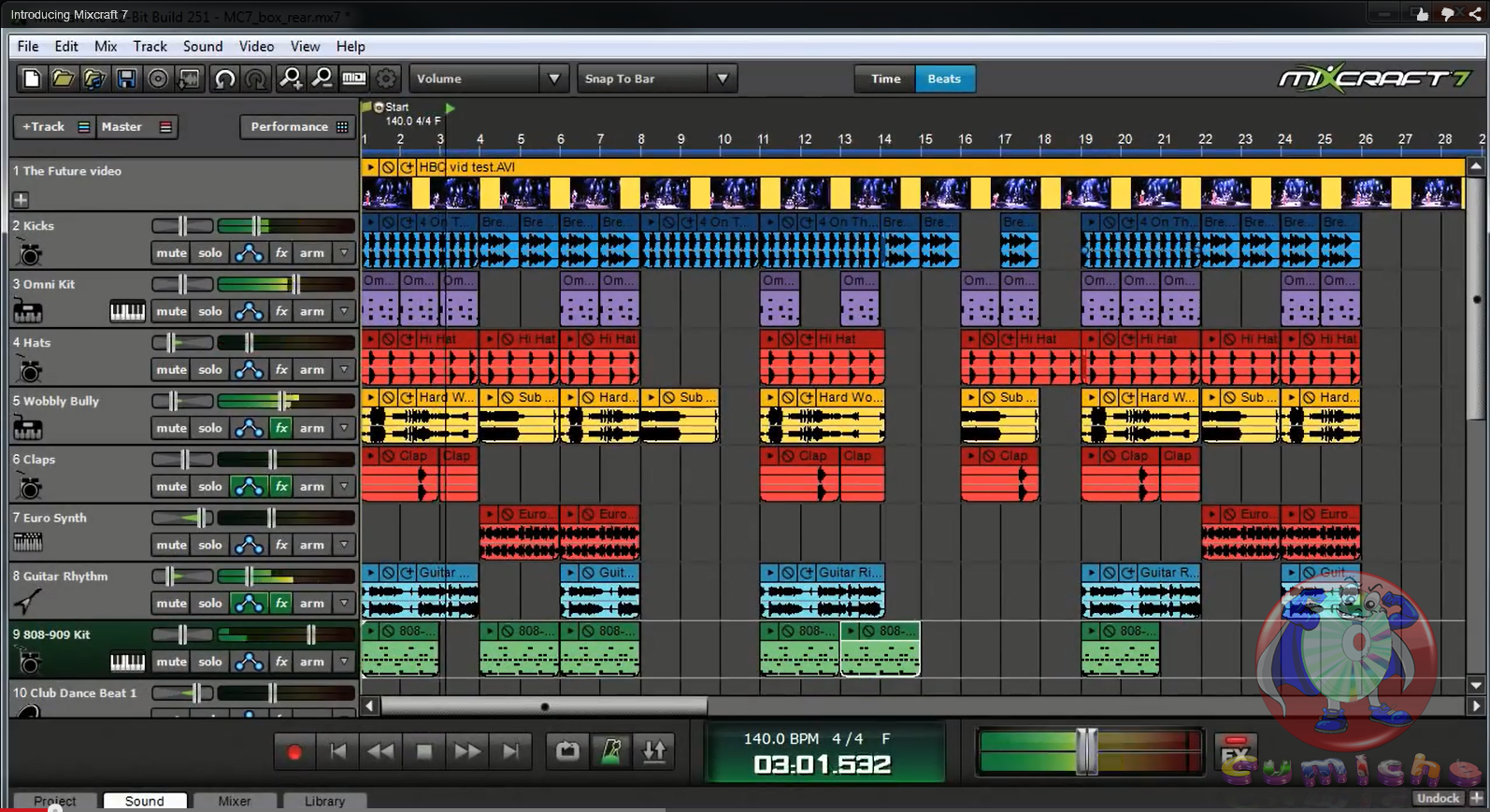Click the Zoom In magnifier icon
Screen dimensions: 1490x812
point(291,78)
